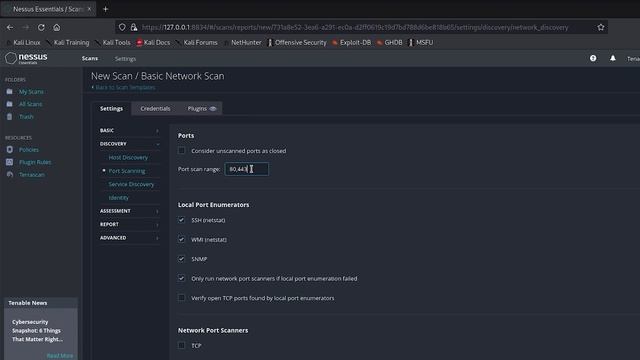The image size is (640, 360).
Task: Open the Settings top menu
Action: tap(125, 59)
